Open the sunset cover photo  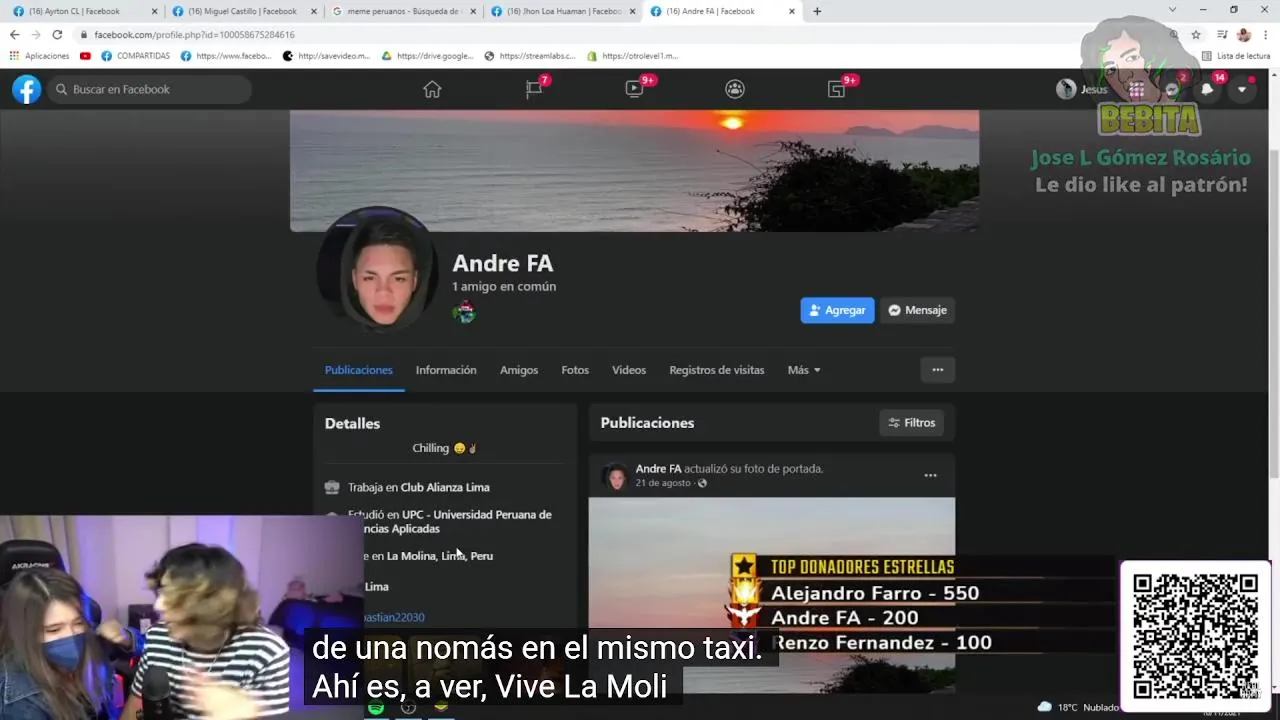(x=634, y=170)
